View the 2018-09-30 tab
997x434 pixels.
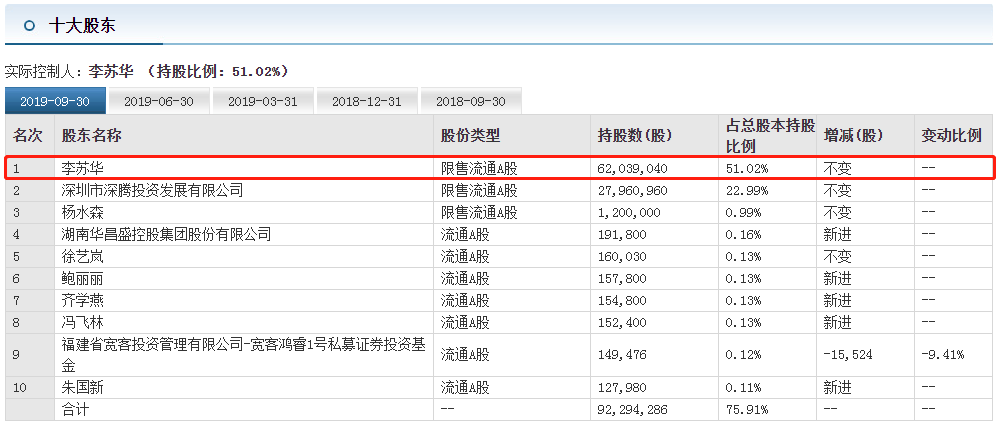coord(471,101)
